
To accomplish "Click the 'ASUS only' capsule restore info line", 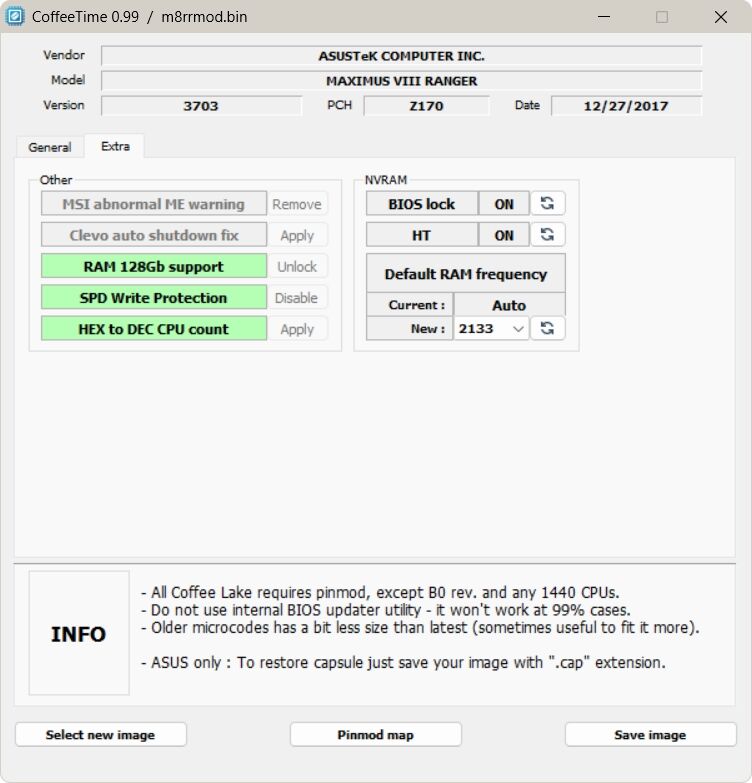I will [403, 663].
